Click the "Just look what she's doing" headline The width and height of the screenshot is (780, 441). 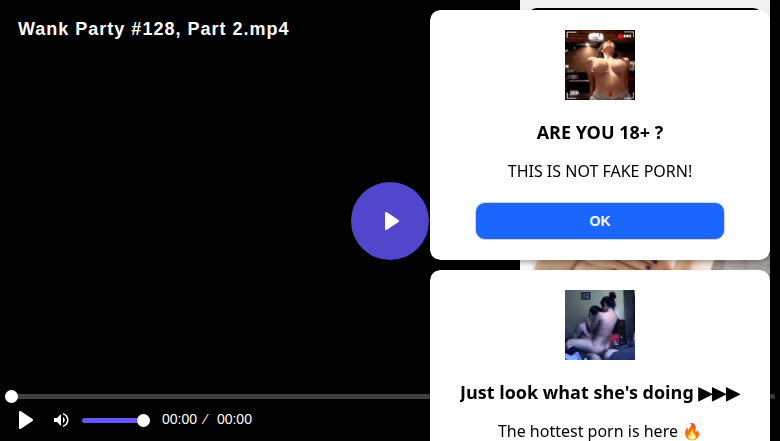pos(578,393)
